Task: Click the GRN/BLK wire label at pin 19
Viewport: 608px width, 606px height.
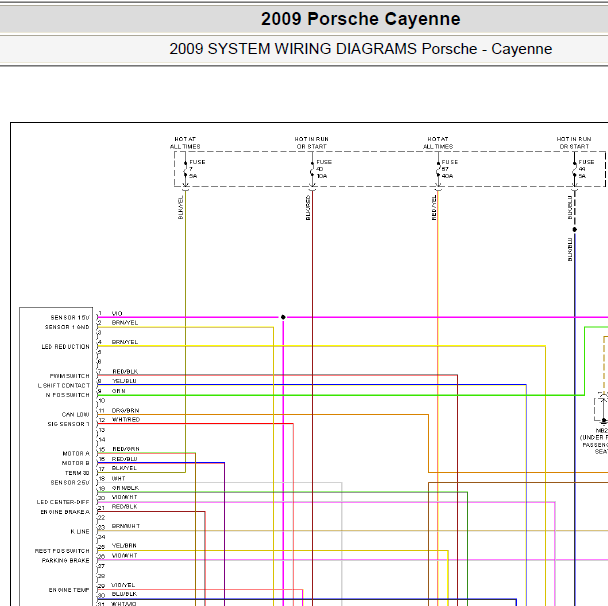Action: [126, 488]
